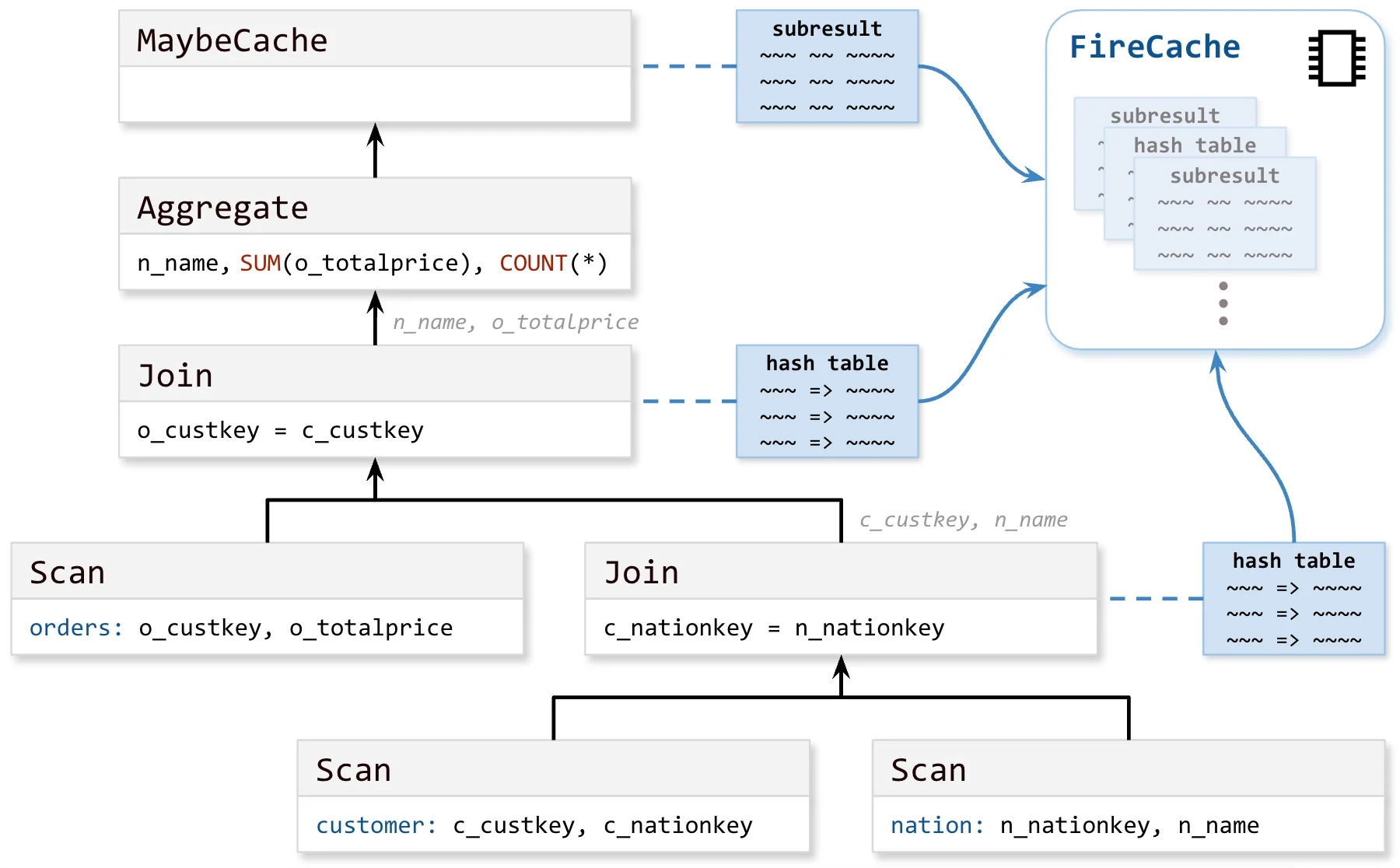Select the MaybeCache operator header
Screen dimensions: 1400x868
click(x=375, y=39)
